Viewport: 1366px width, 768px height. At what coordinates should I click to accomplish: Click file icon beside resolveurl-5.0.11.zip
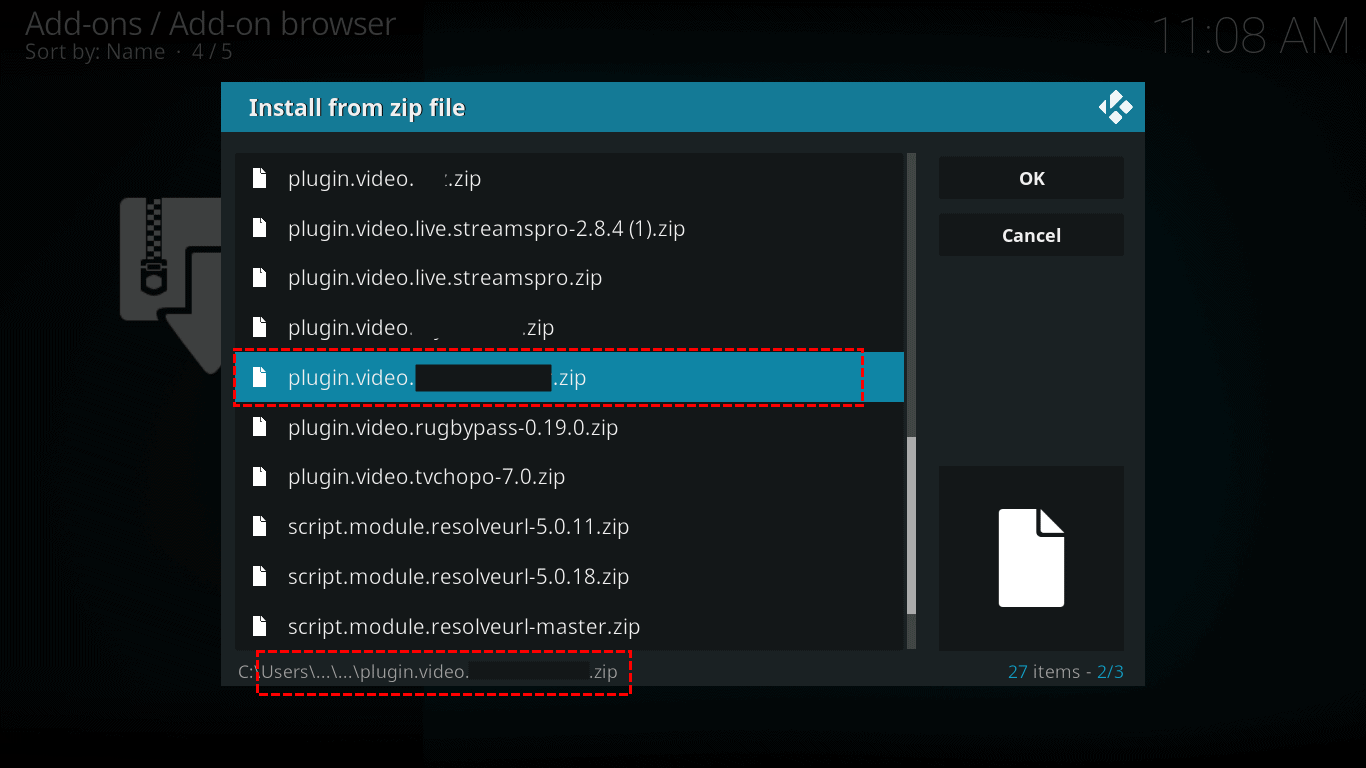click(260, 527)
